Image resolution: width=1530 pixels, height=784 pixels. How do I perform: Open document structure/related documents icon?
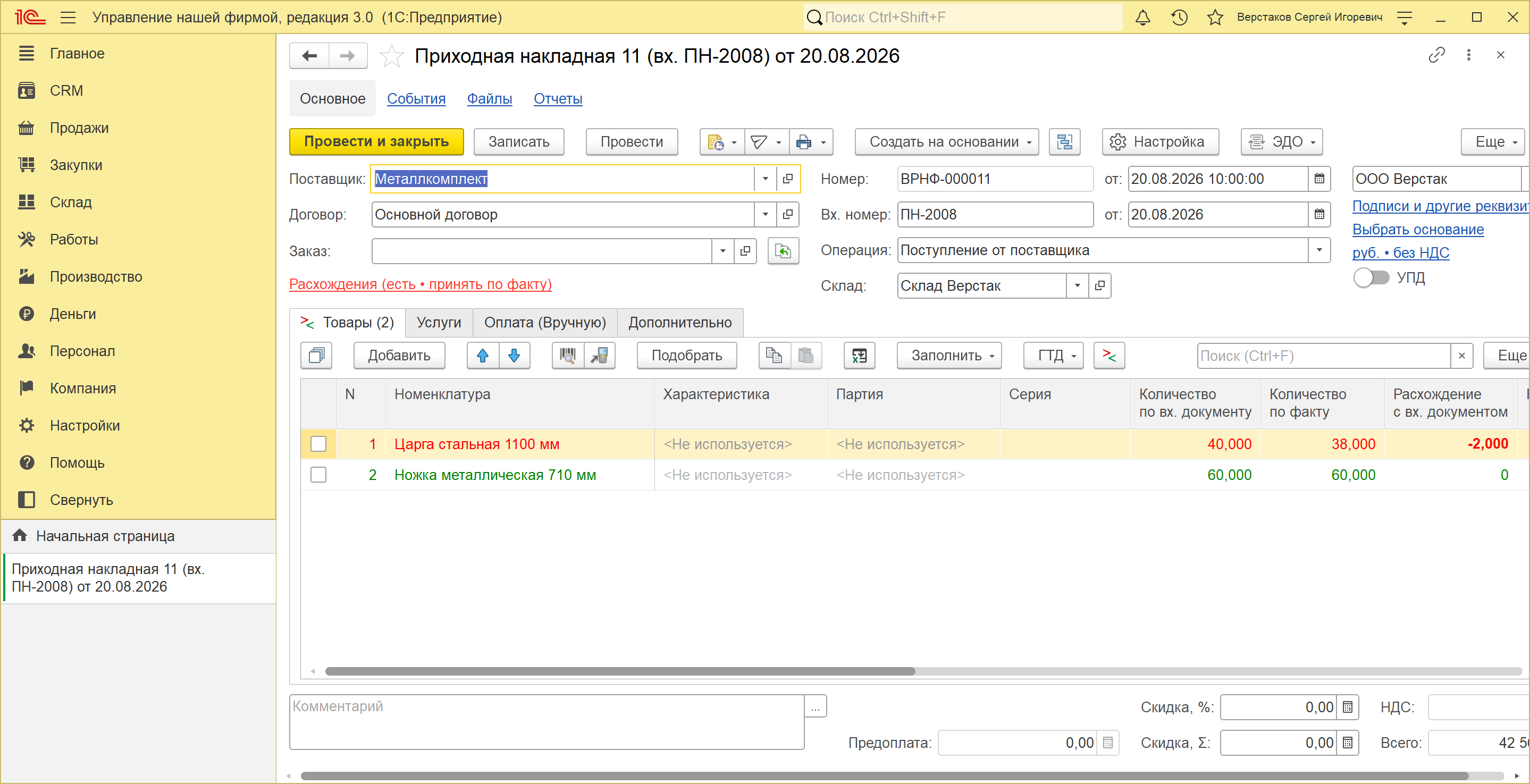[1065, 142]
